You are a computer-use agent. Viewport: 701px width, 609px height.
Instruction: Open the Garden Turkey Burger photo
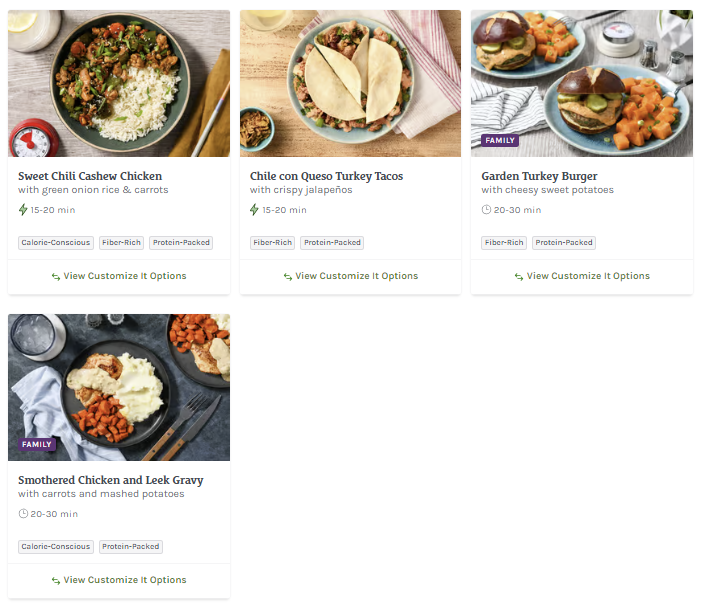pos(582,83)
